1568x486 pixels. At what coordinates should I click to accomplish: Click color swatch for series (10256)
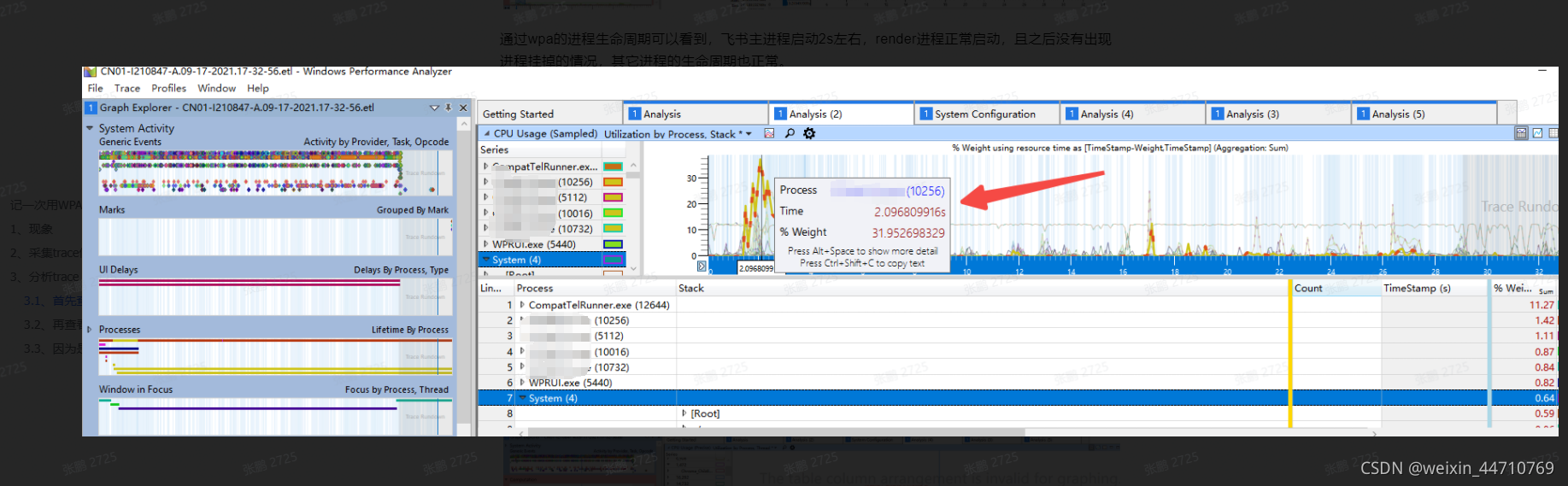[613, 182]
